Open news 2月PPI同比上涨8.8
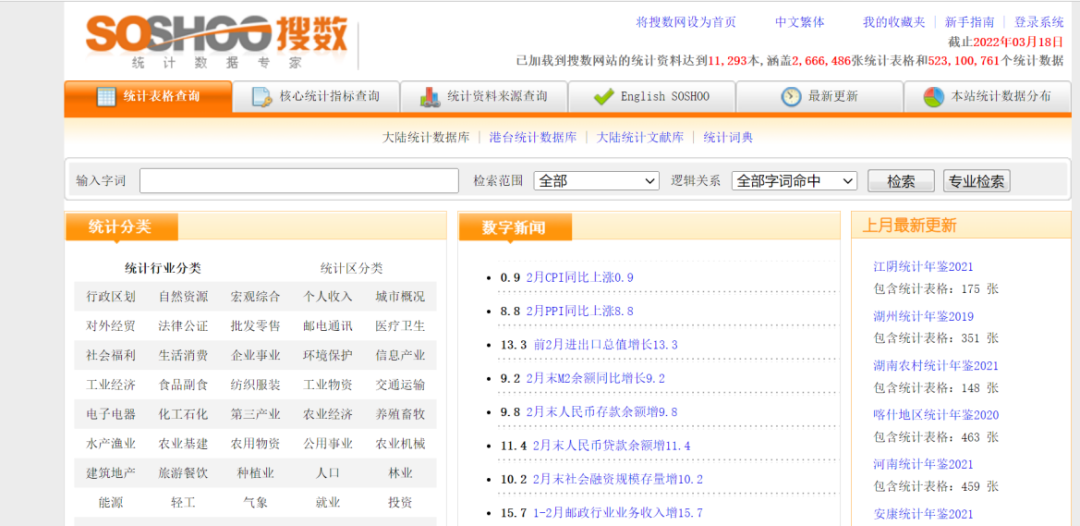Image resolution: width=1080 pixels, height=526 pixels. click(x=579, y=311)
